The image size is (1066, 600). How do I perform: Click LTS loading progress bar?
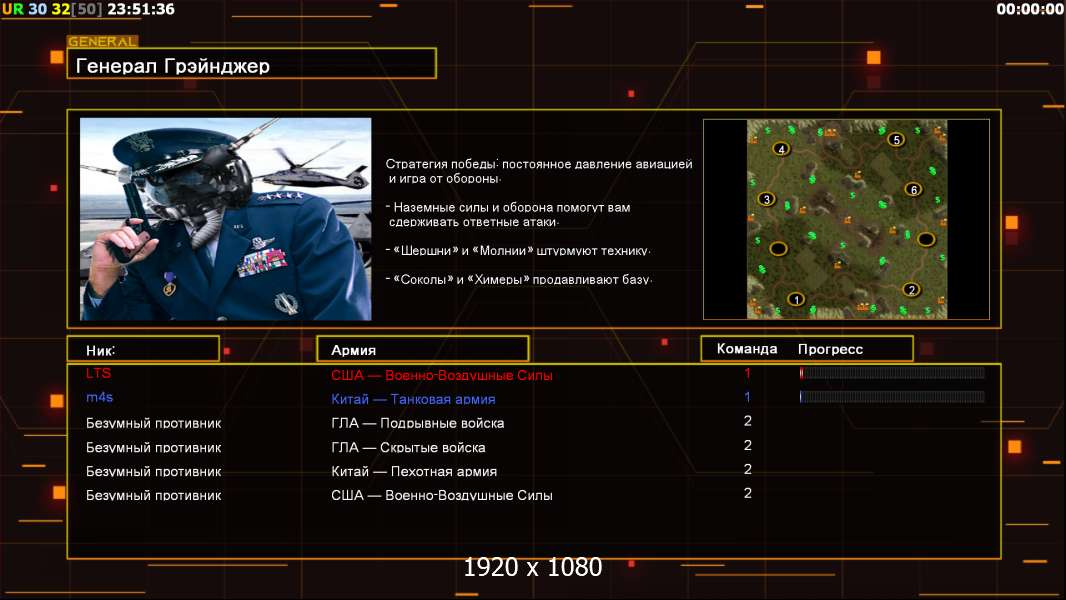coord(892,373)
